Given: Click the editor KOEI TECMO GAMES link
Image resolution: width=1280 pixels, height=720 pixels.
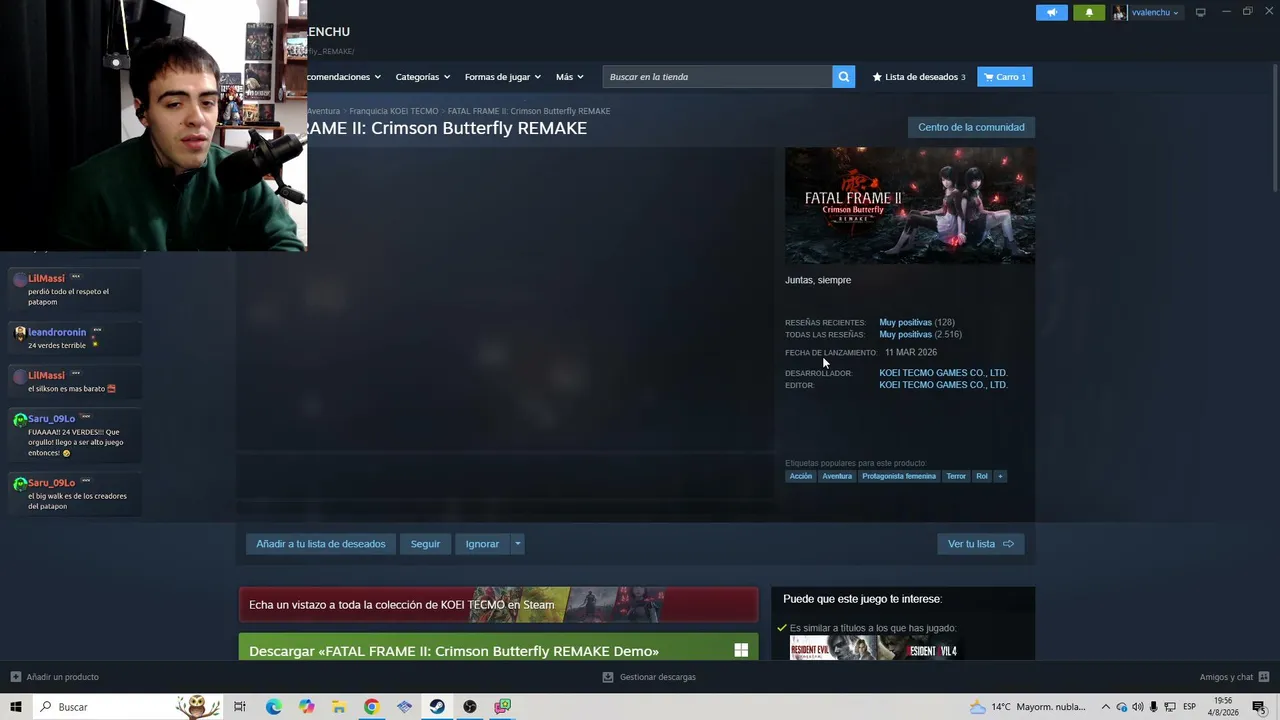Looking at the screenshot, I should (943, 385).
